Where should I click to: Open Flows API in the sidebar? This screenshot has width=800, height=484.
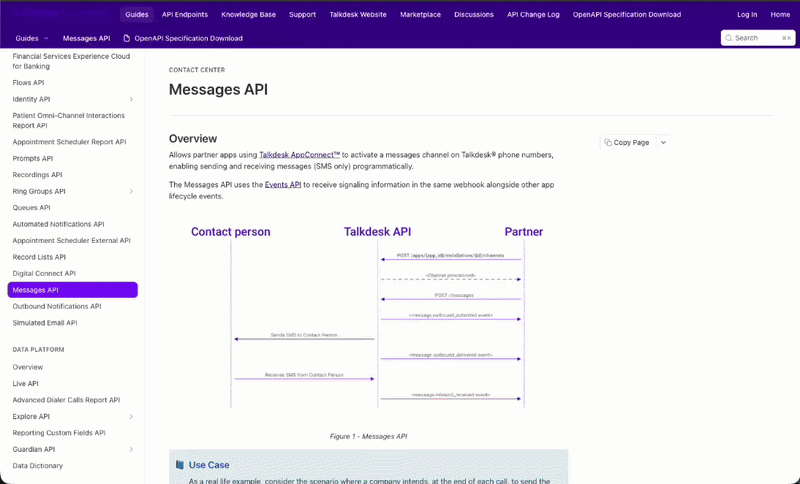[x=29, y=83]
